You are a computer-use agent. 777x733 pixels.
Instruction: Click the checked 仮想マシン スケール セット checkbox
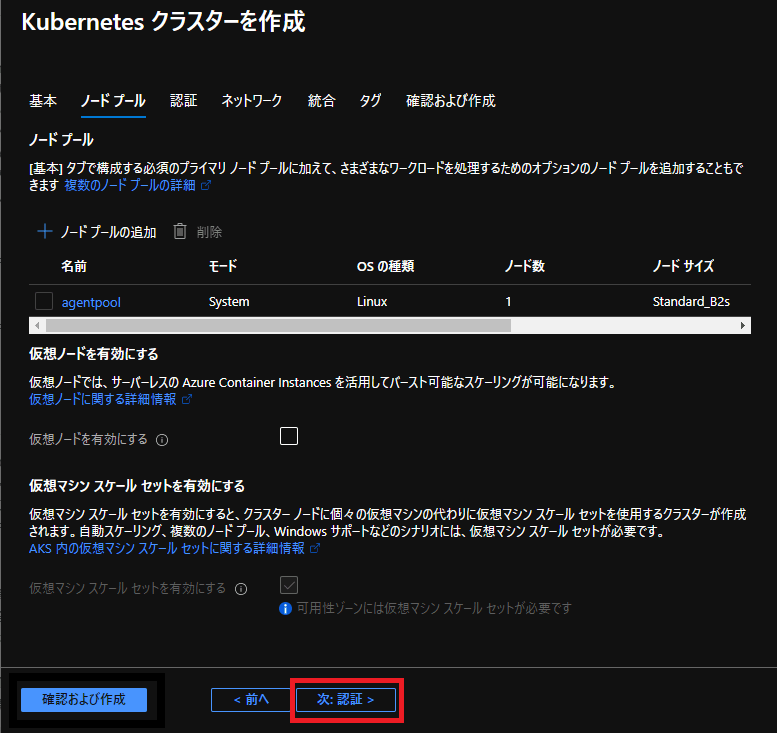(x=289, y=585)
